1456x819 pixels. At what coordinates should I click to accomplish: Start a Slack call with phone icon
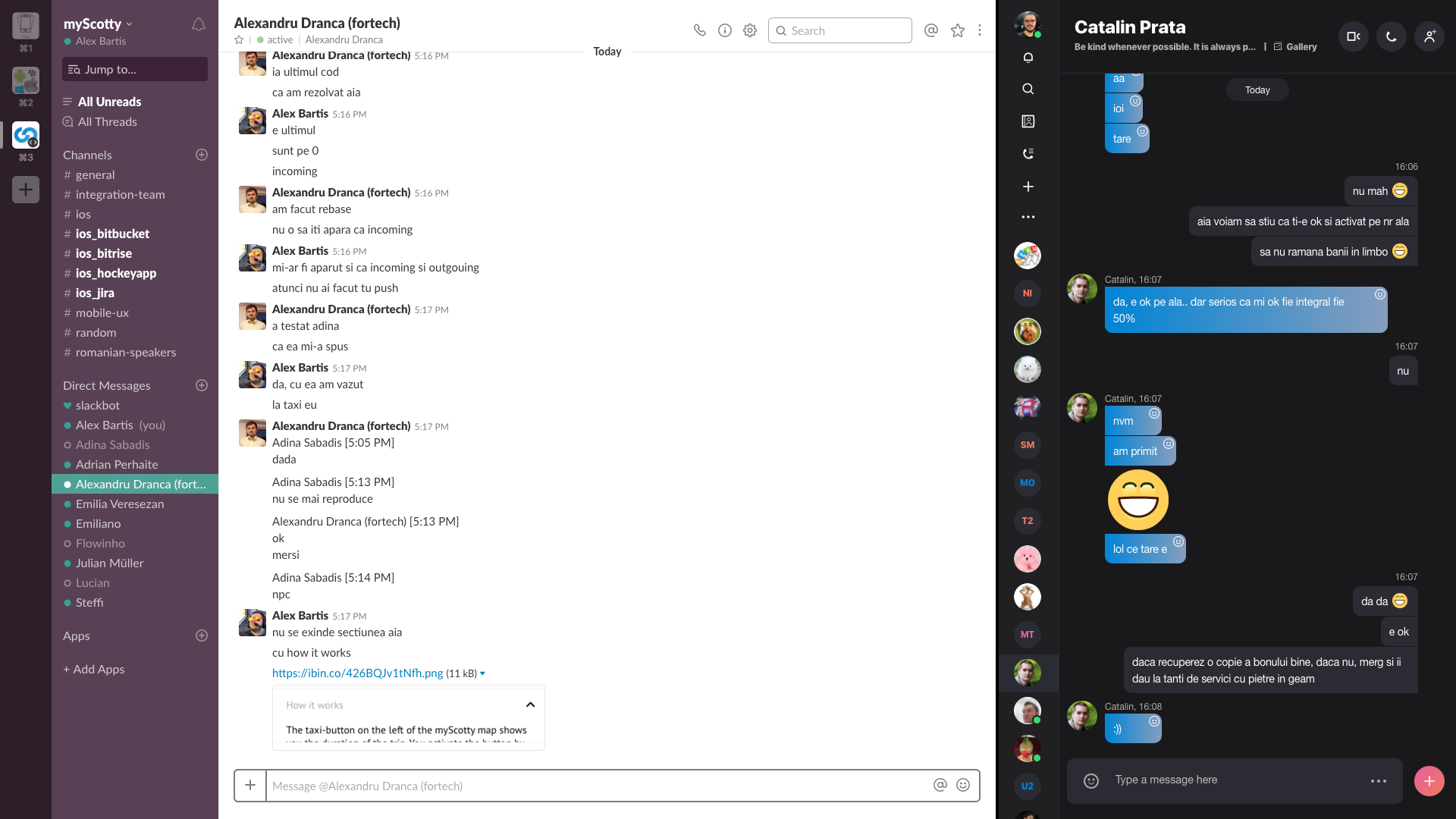[699, 30]
